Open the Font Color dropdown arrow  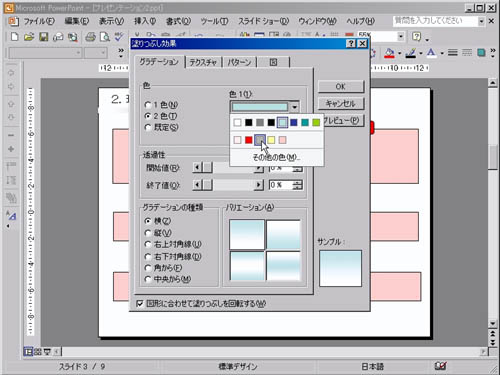click(442, 53)
